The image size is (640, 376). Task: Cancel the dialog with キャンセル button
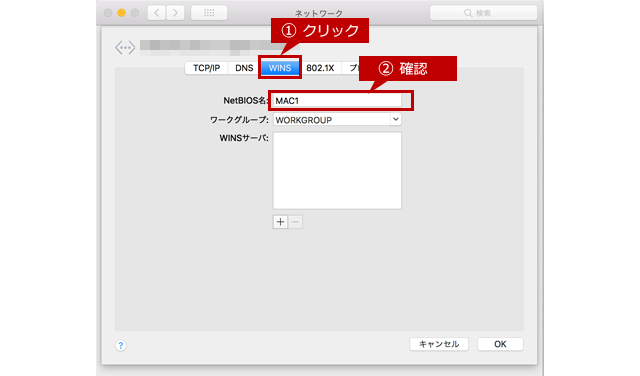pos(439,344)
